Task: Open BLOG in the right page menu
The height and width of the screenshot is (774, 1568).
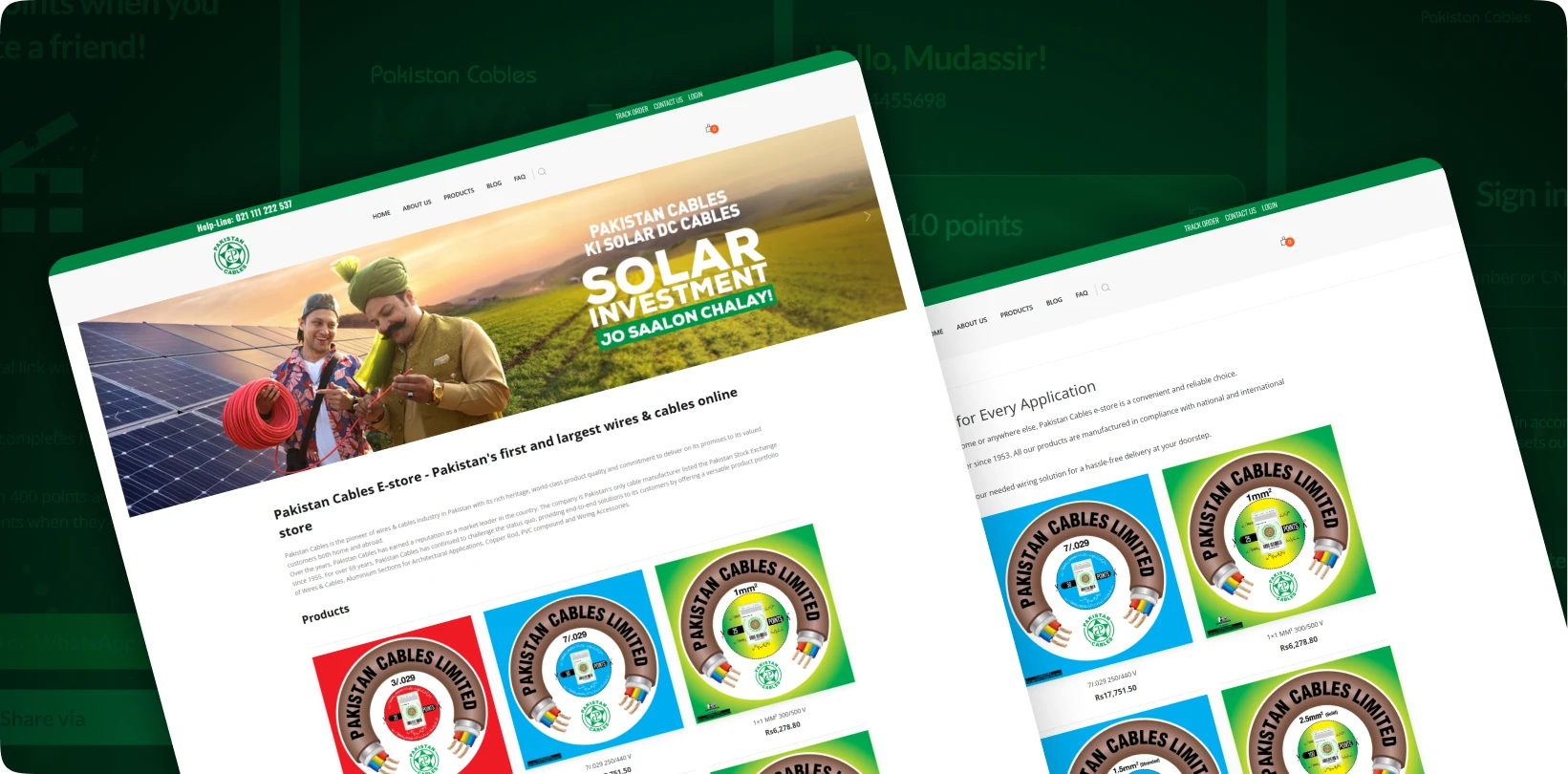Action: point(1054,301)
